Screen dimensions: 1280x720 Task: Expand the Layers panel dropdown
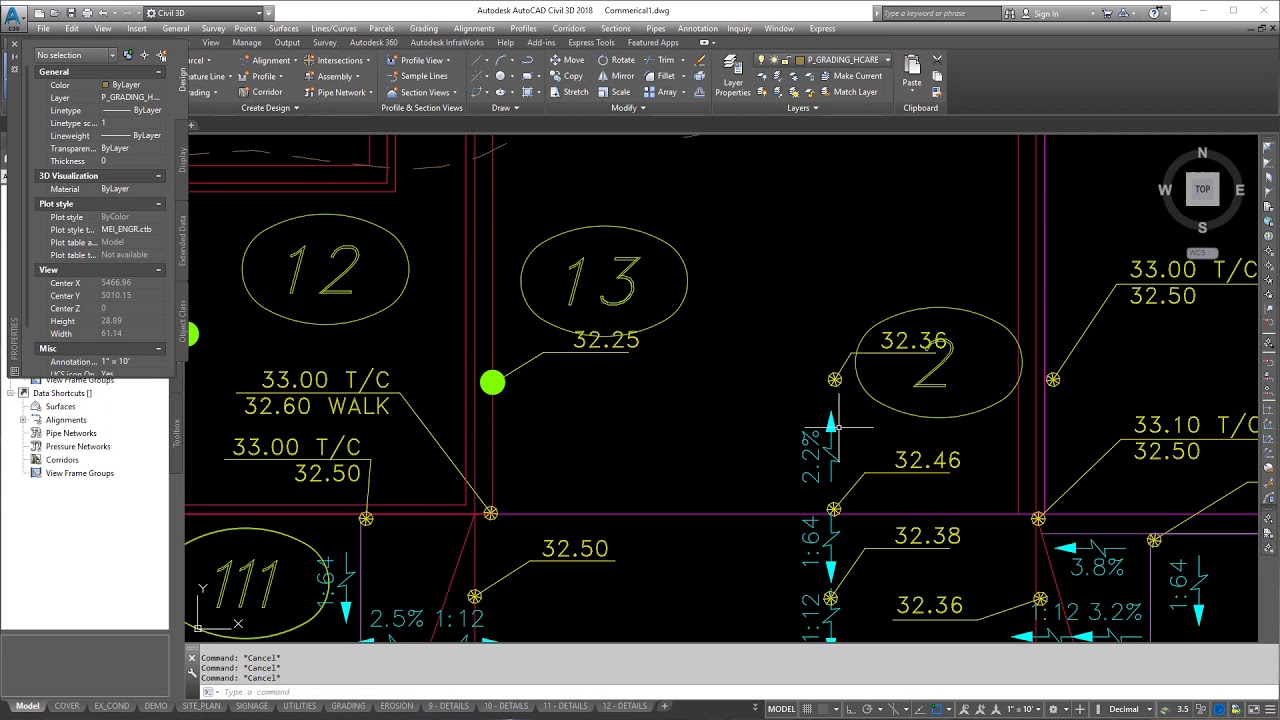[x=804, y=108]
